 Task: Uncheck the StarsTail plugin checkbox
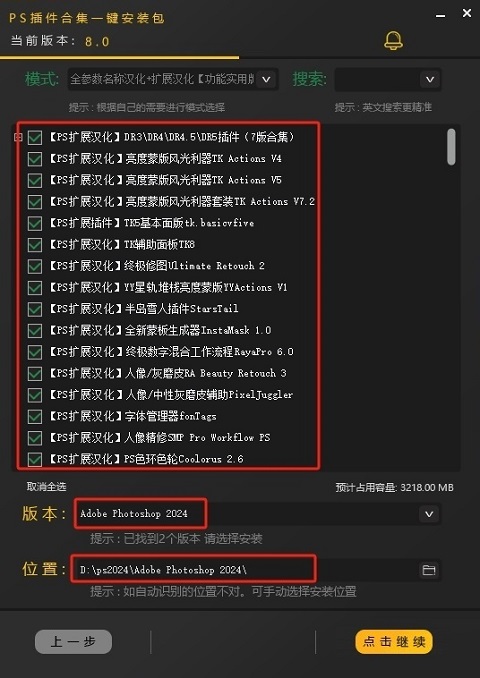[35, 309]
